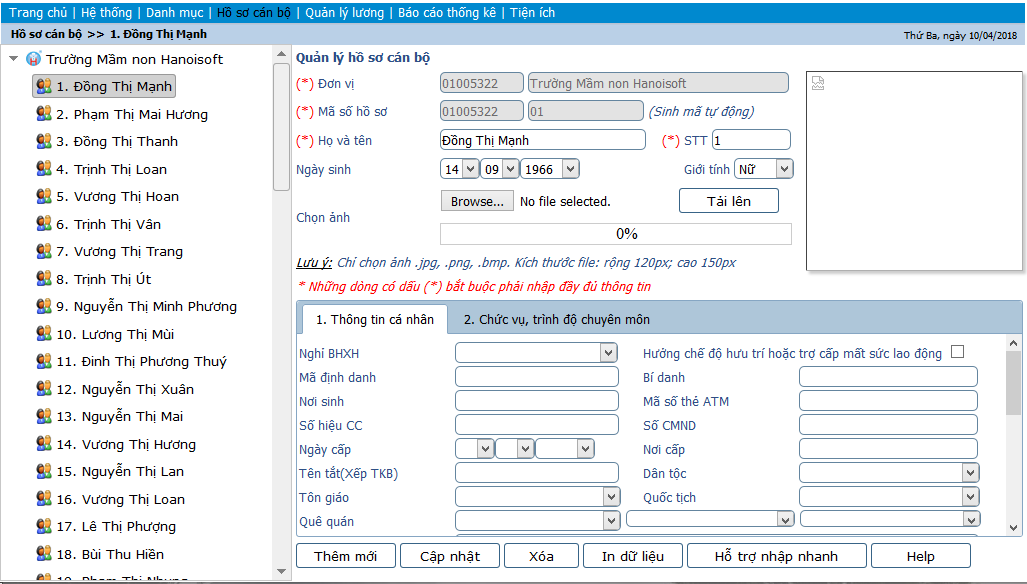The width and height of the screenshot is (1027, 584).
Task: Select 18. Bùi Thu Hiền in tree
Action: tap(110, 554)
